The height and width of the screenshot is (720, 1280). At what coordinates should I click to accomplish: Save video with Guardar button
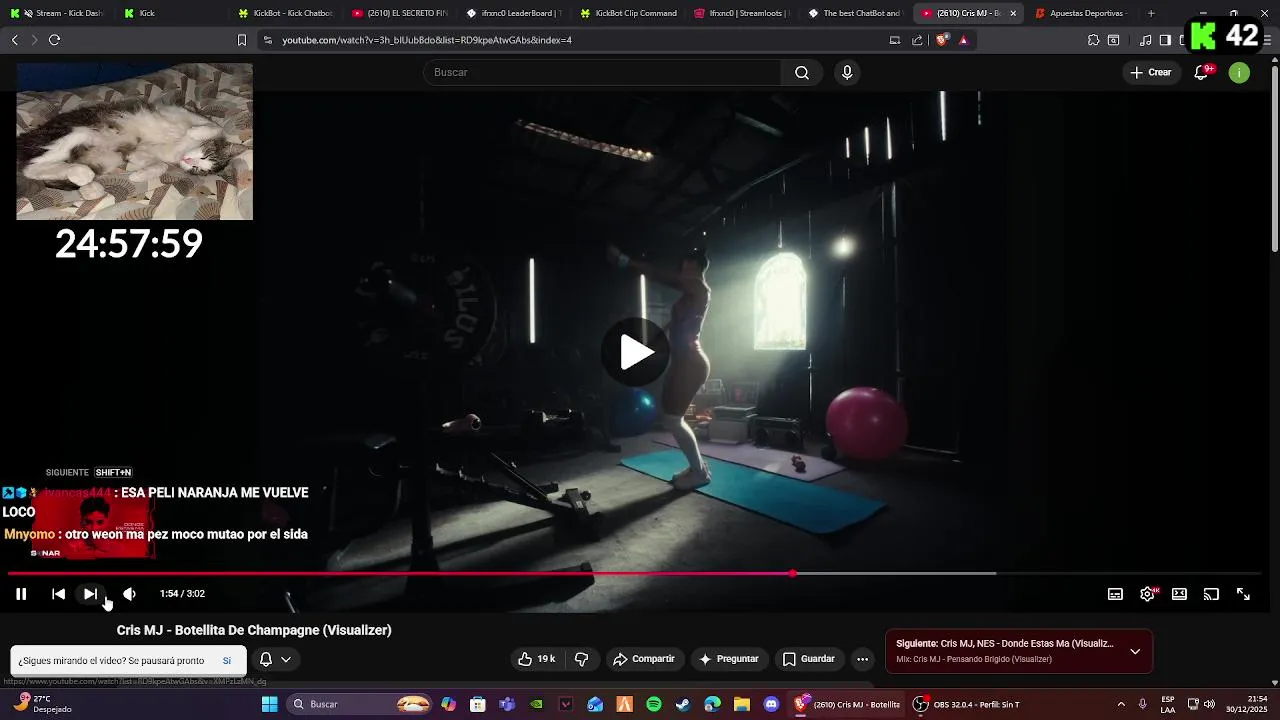coord(808,659)
